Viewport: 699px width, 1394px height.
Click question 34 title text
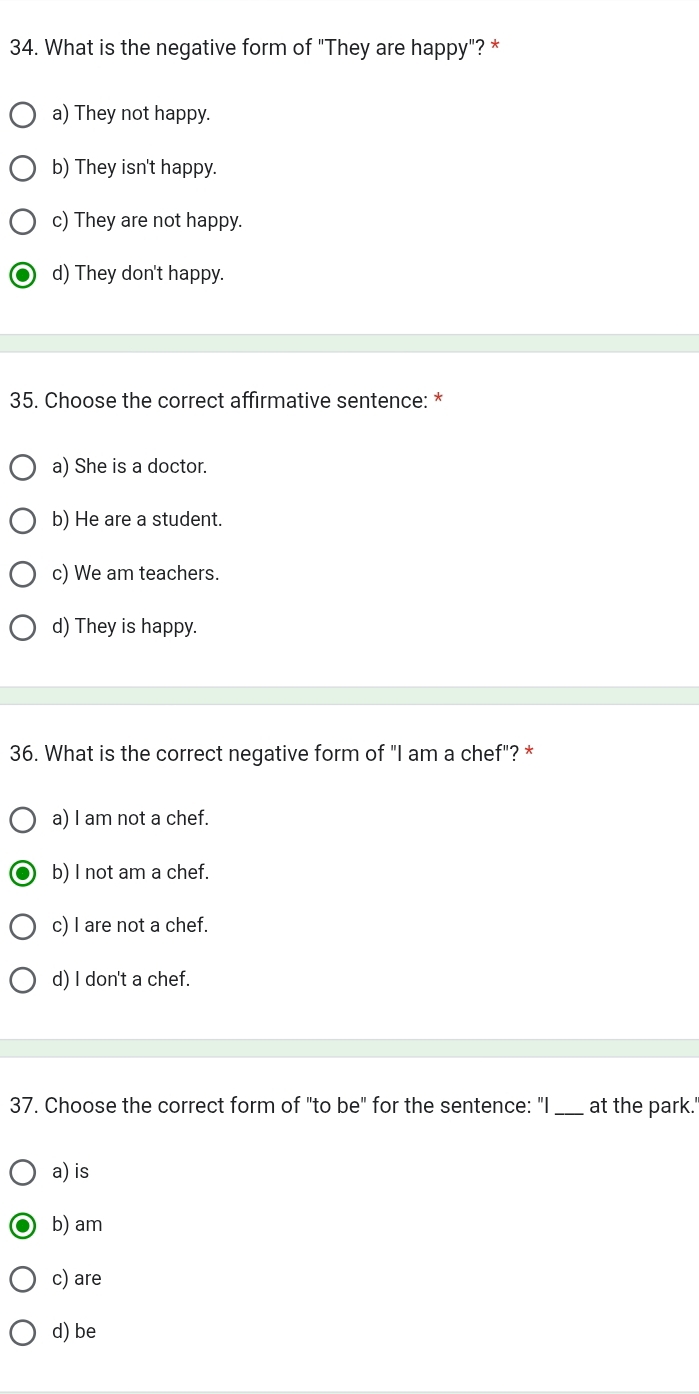(247, 48)
